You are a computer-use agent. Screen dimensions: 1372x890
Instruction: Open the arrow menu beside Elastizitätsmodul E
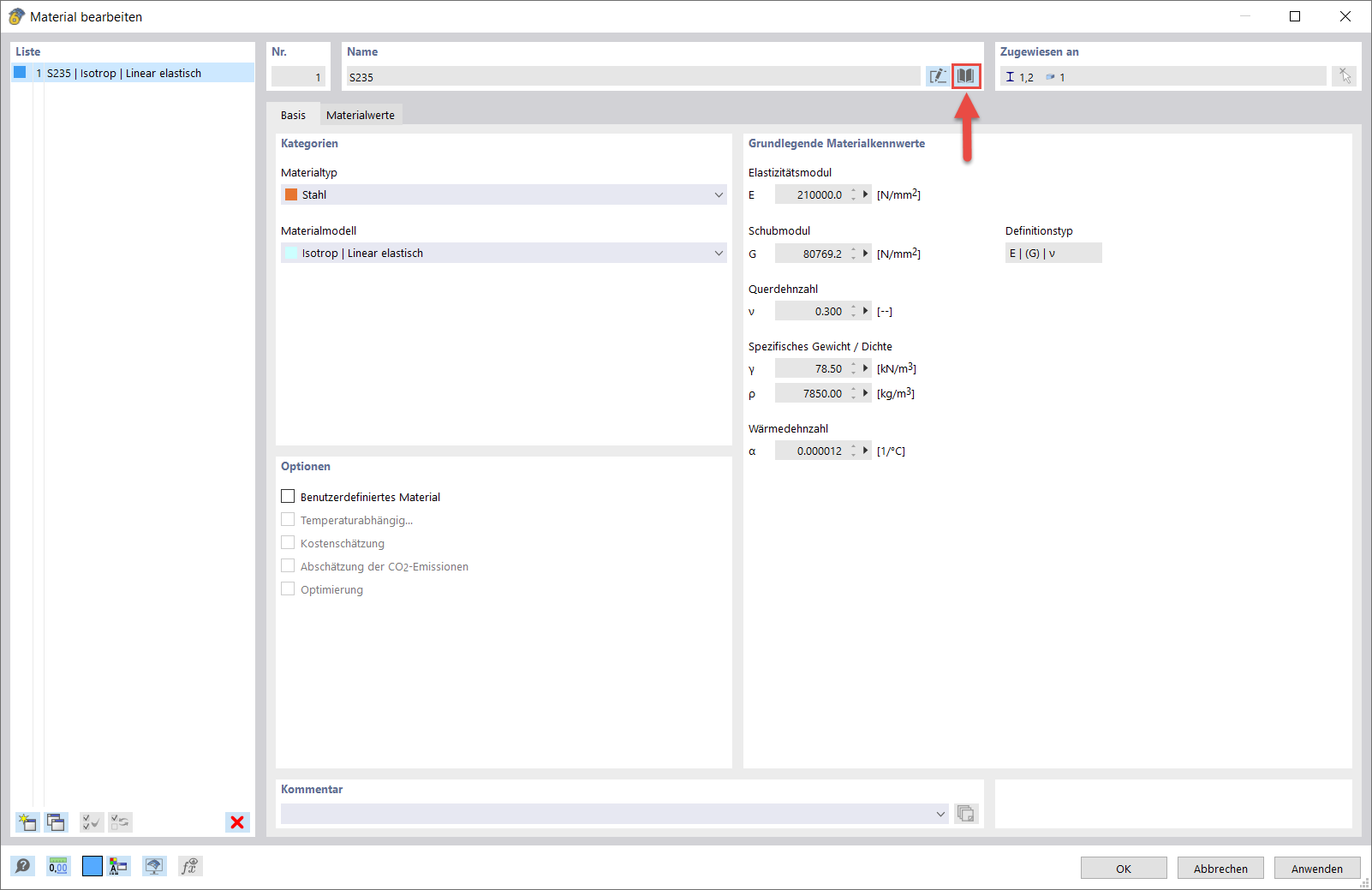(x=866, y=194)
